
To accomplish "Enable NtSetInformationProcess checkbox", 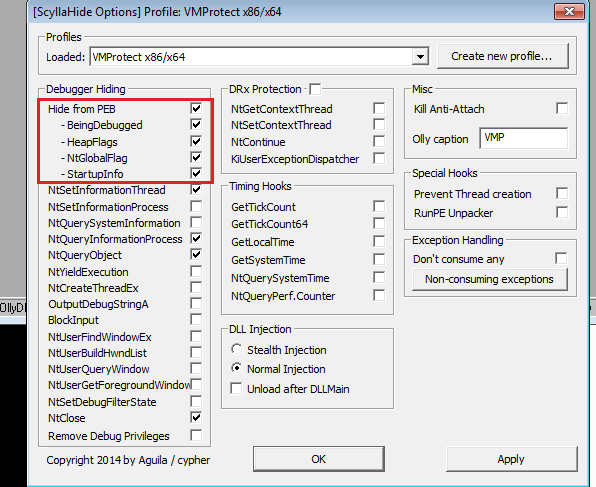I will tap(196, 206).
